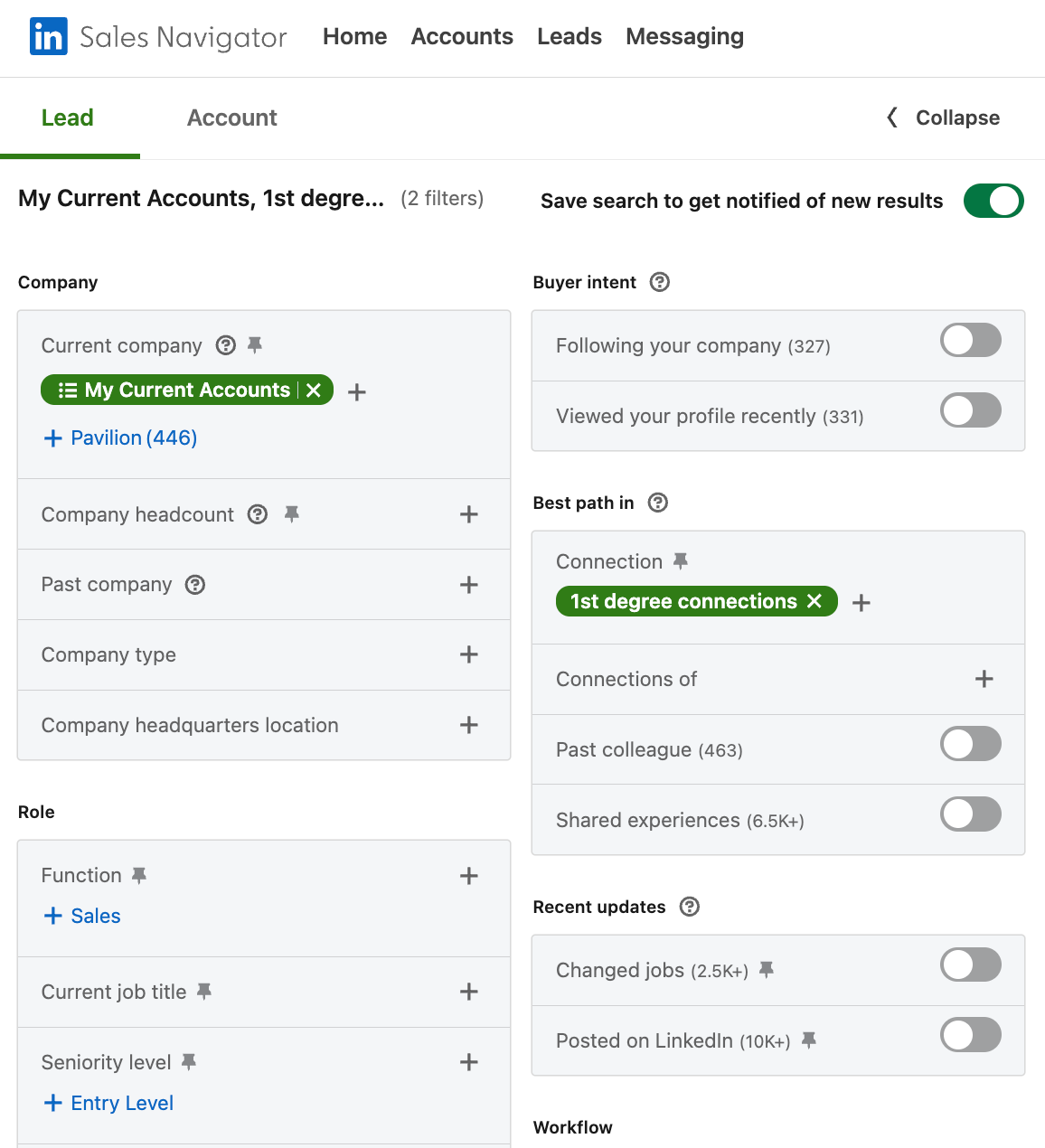Add another connection degree with plus

pos(861,603)
